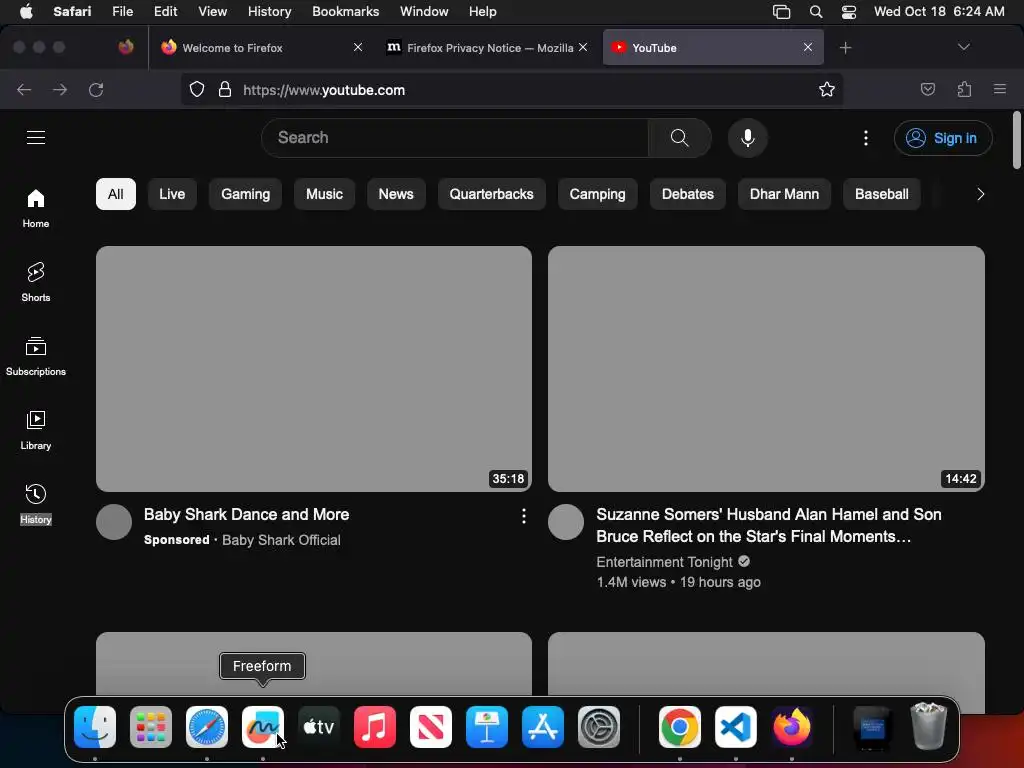Filter by Baseball chip
The width and height of the screenshot is (1024, 768).
point(881,194)
